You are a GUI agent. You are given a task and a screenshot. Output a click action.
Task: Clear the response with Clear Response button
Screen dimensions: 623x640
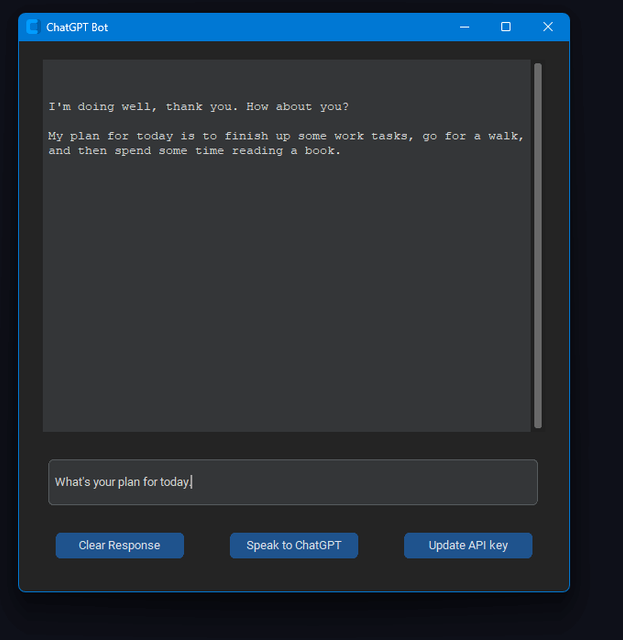(120, 545)
